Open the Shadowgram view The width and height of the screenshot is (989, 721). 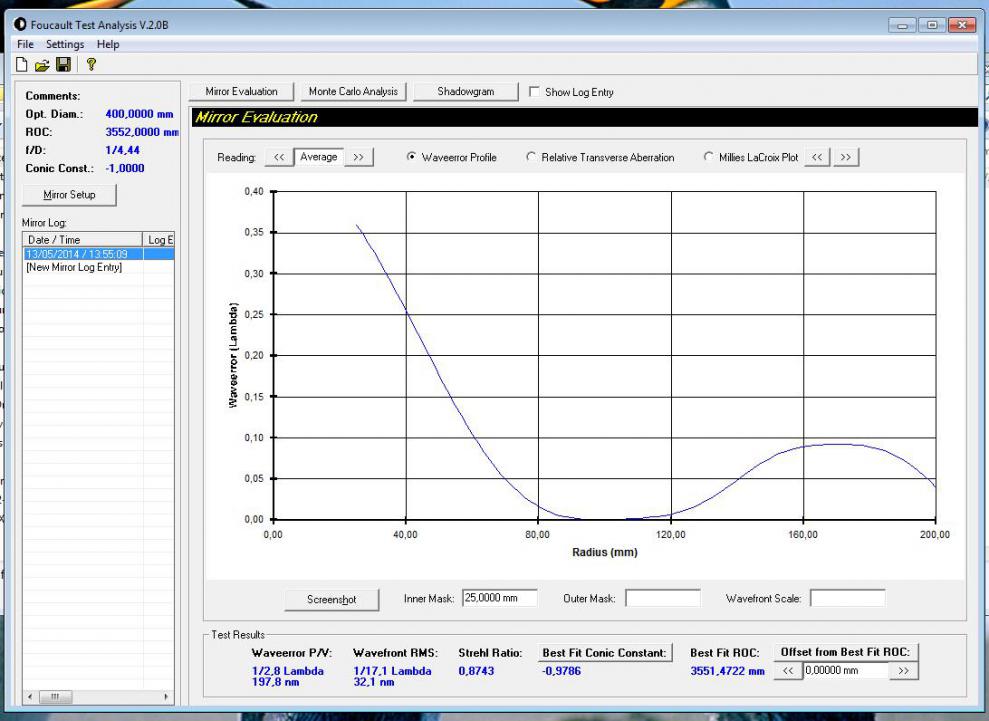pyautogui.click(x=465, y=91)
